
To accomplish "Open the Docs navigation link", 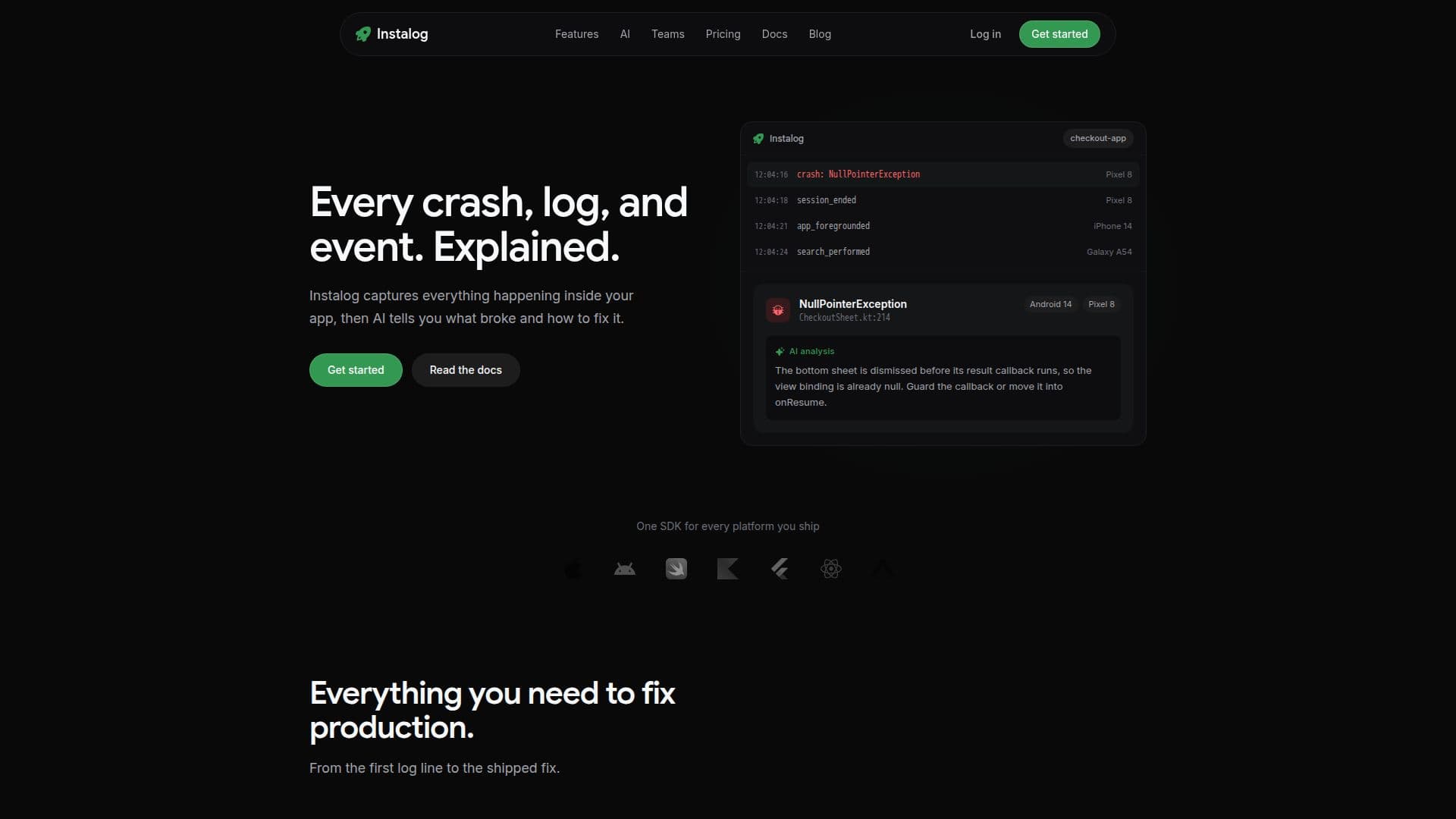I will click(774, 34).
